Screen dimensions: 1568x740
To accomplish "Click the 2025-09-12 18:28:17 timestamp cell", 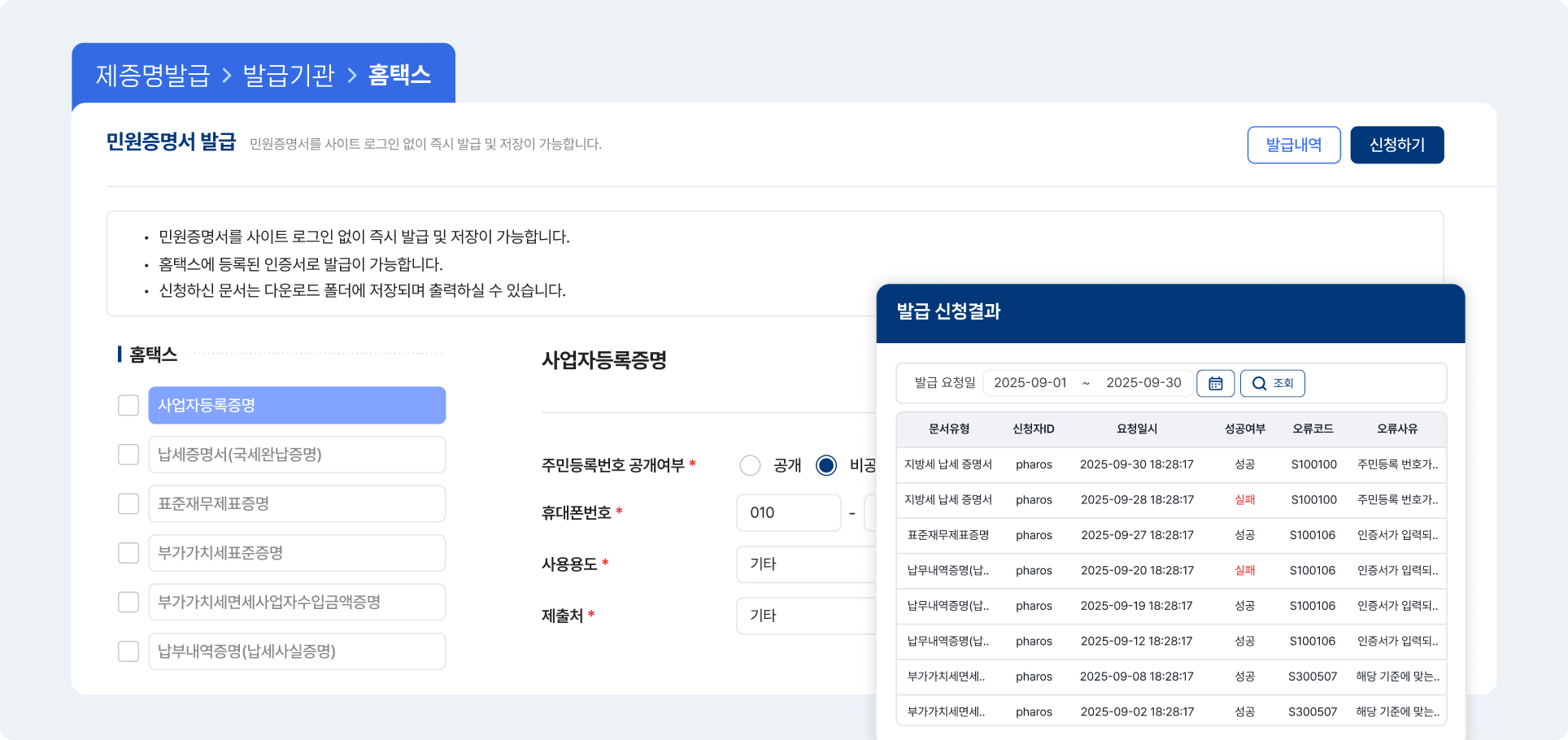I will pyautogui.click(x=1137, y=642).
